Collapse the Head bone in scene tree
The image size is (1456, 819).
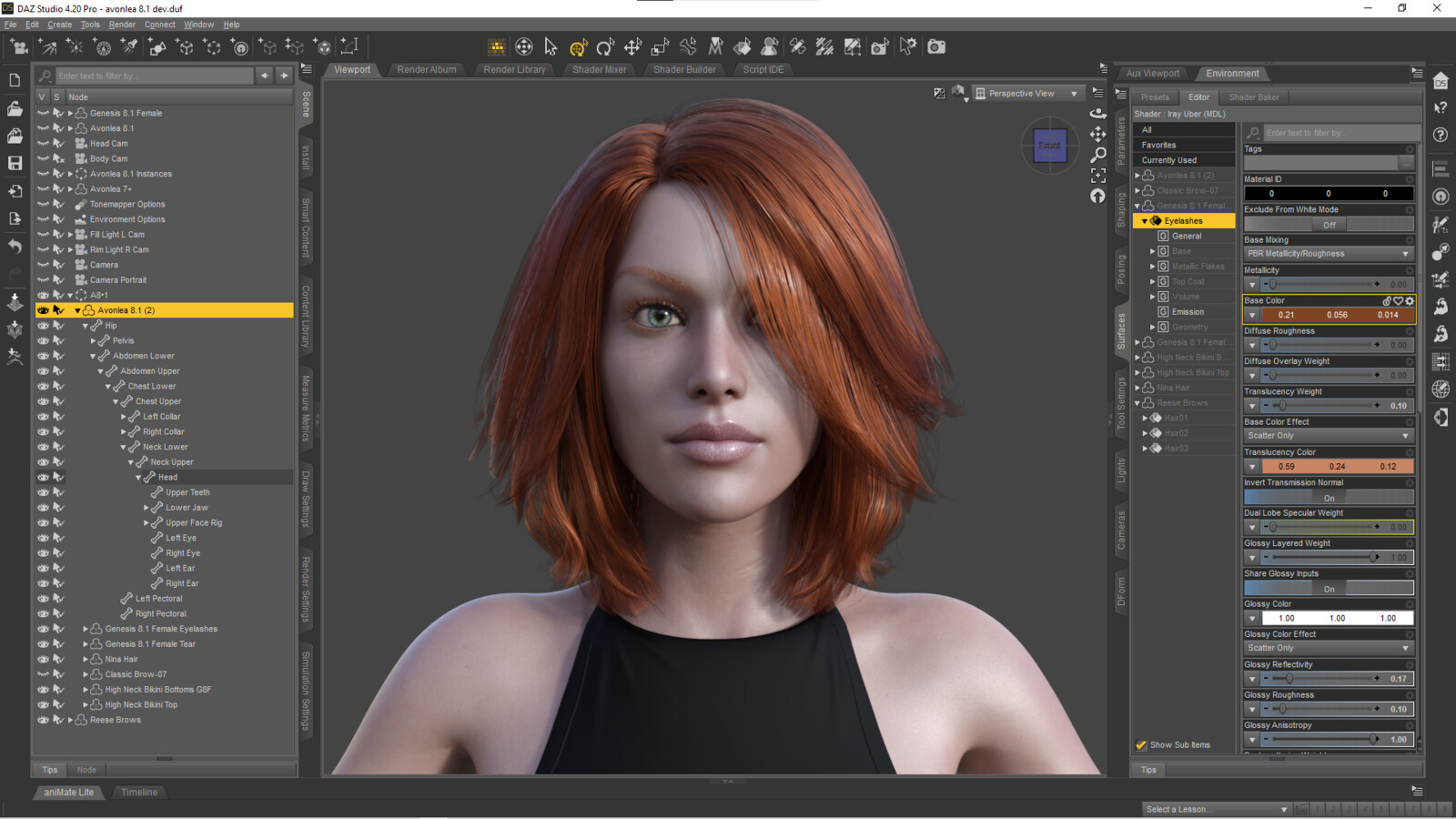click(138, 478)
